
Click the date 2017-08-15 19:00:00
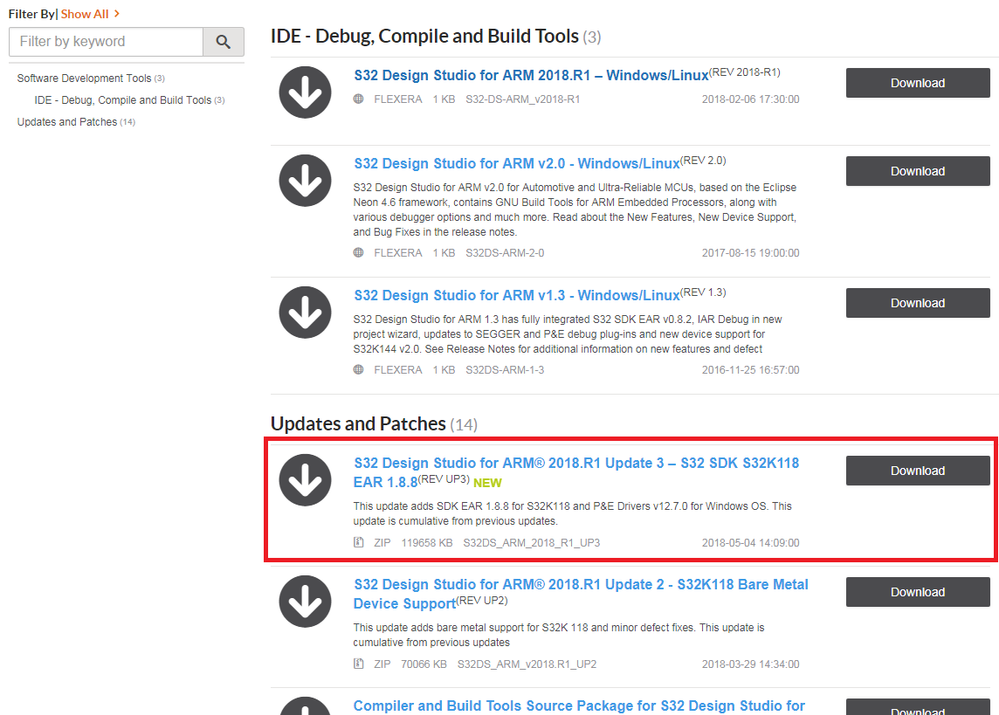(751, 253)
